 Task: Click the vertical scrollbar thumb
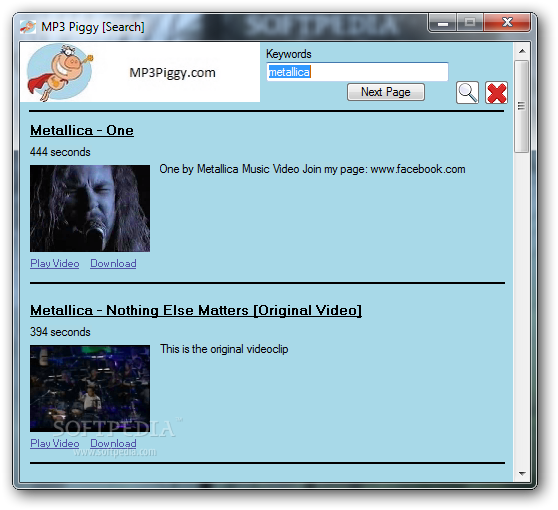coord(522,106)
